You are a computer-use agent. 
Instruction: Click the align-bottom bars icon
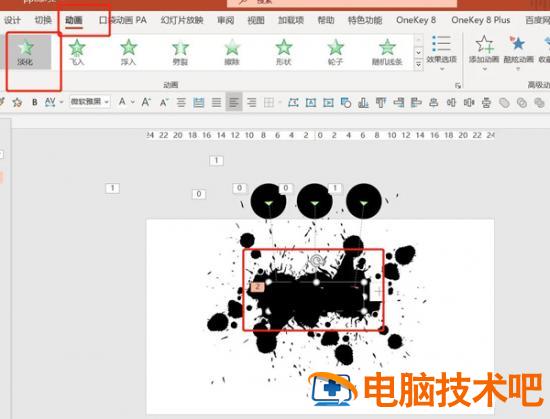(363, 102)
